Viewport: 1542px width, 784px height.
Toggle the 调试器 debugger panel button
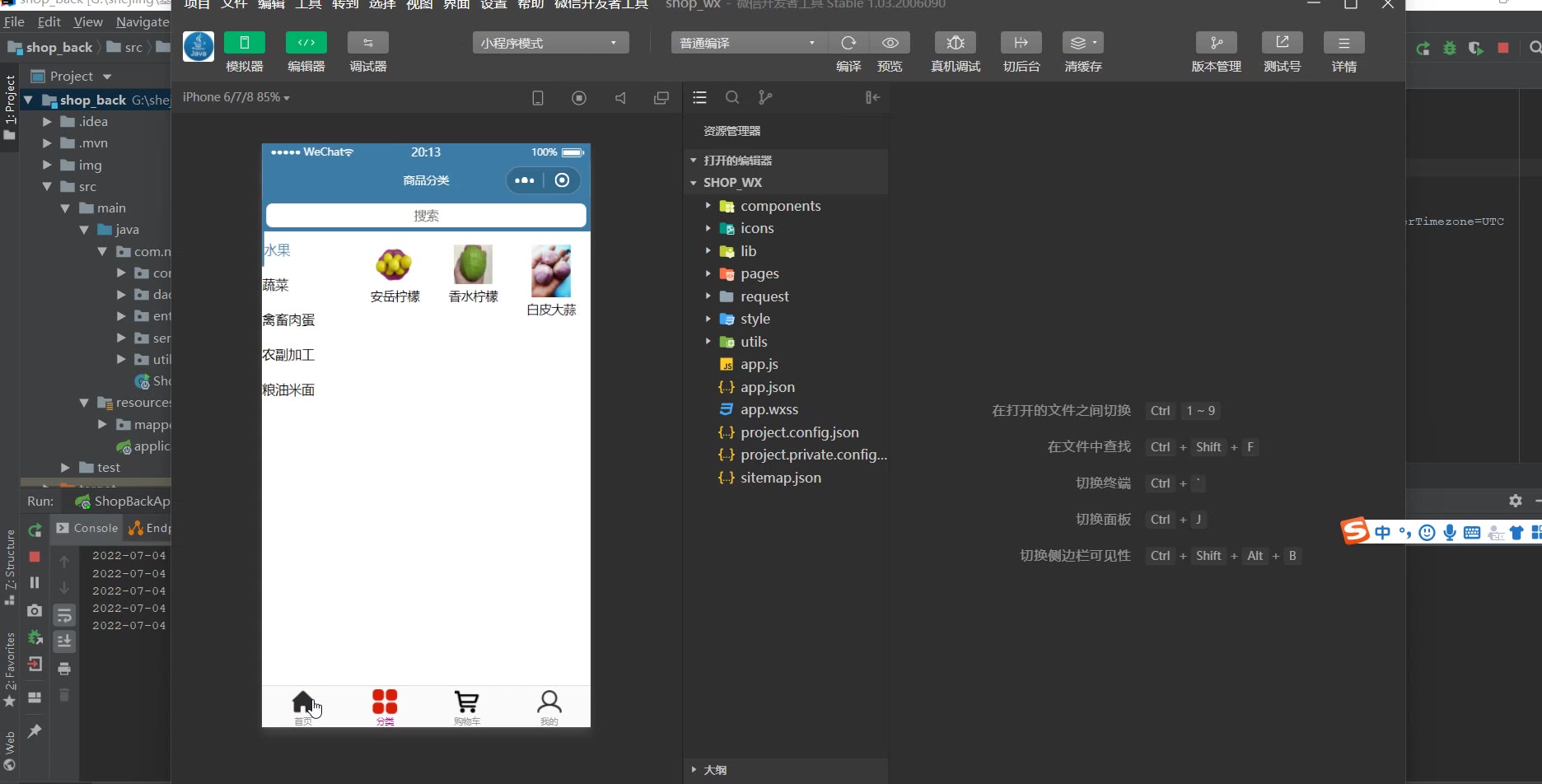click(367, 43)
